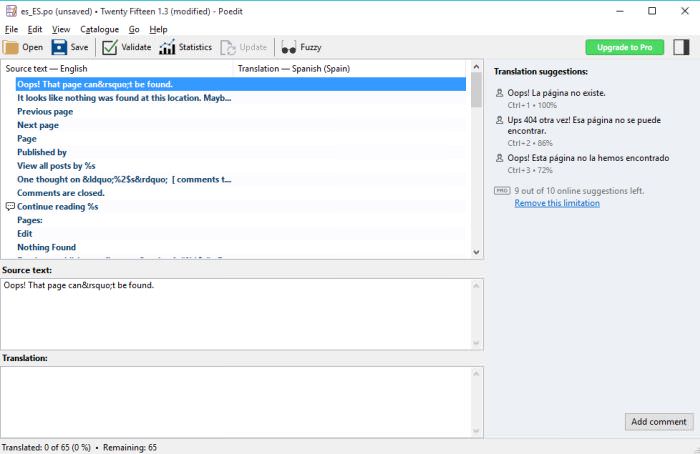Click scroll down arrow of string list

476,252
